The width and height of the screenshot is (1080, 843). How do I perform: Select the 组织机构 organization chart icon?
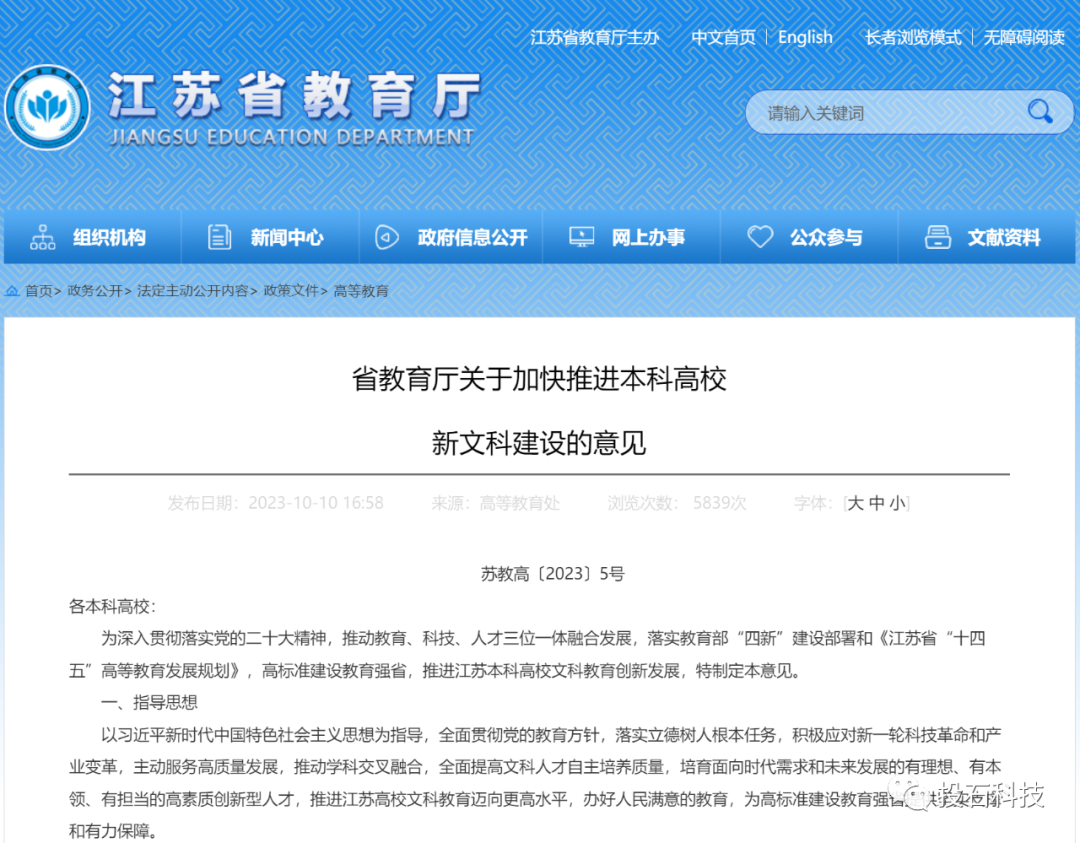pos(42,237)
